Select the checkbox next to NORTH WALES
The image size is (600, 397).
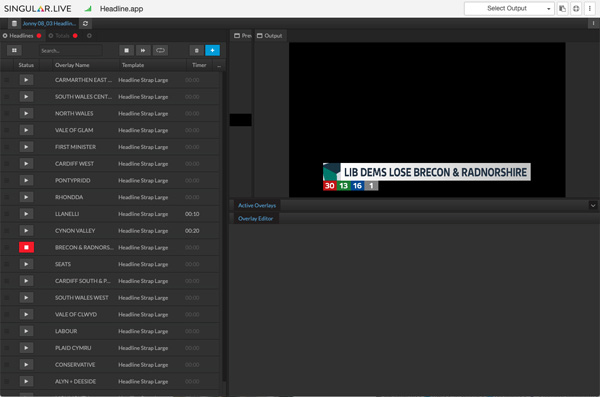click(7, 114)
